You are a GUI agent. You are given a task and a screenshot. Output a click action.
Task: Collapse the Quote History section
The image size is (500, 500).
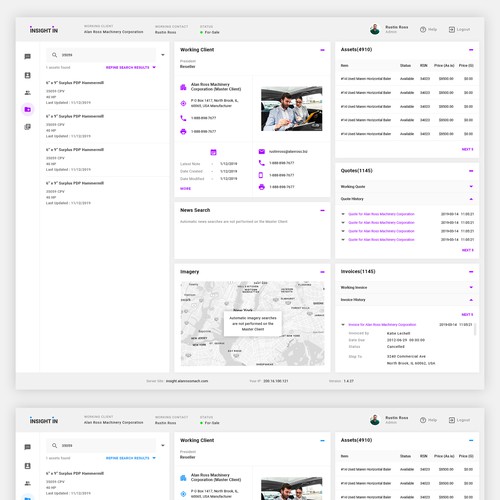pos(471,199)
